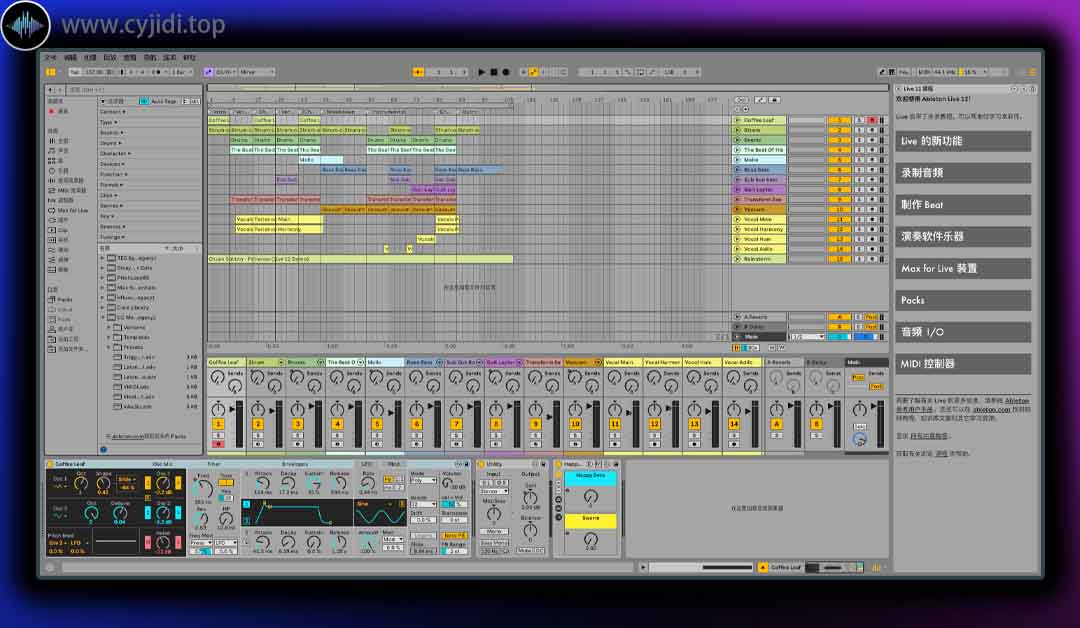Click the preview play icon in status bar

(643, 567)
